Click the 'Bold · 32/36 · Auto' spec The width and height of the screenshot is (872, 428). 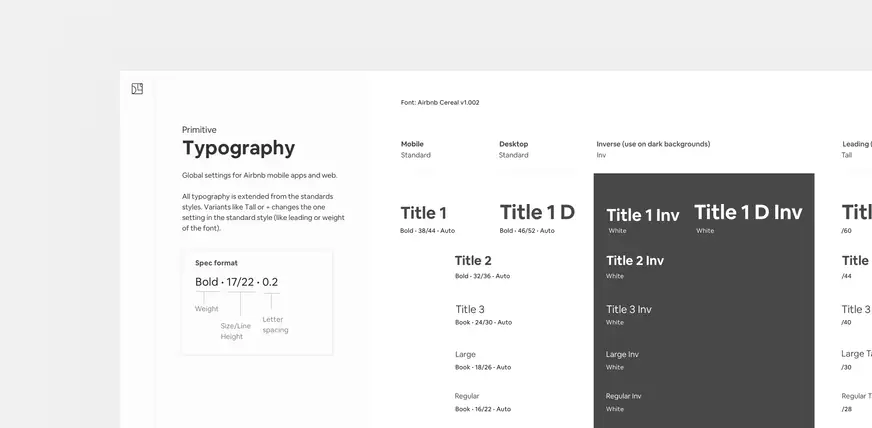pyautogui.click(x=482, y=276)
